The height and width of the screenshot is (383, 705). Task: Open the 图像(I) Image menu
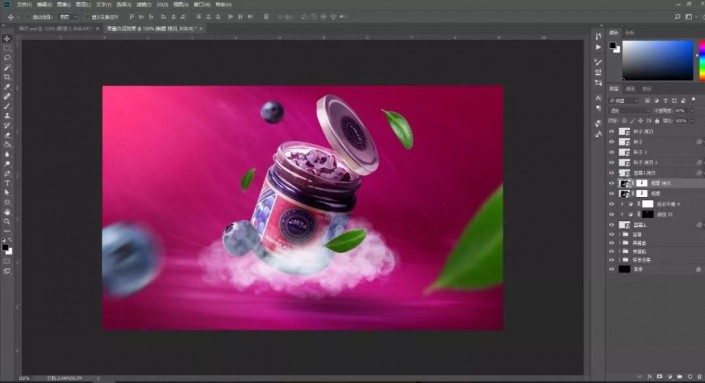point(63,4)
